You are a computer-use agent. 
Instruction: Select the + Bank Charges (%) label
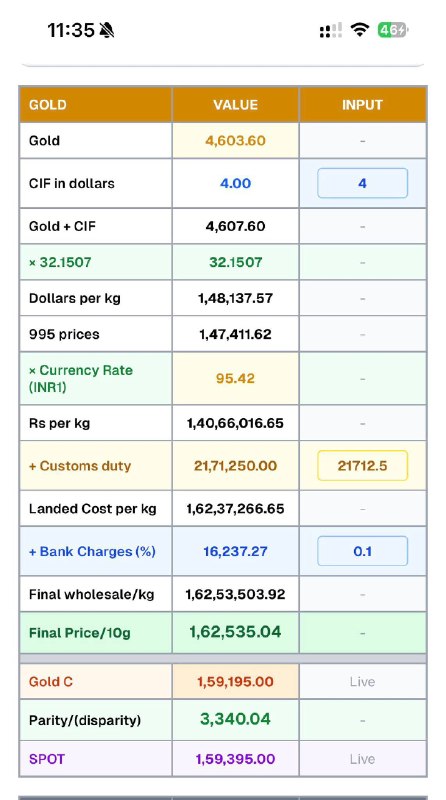pyautogui.click(x=92, y=552)
